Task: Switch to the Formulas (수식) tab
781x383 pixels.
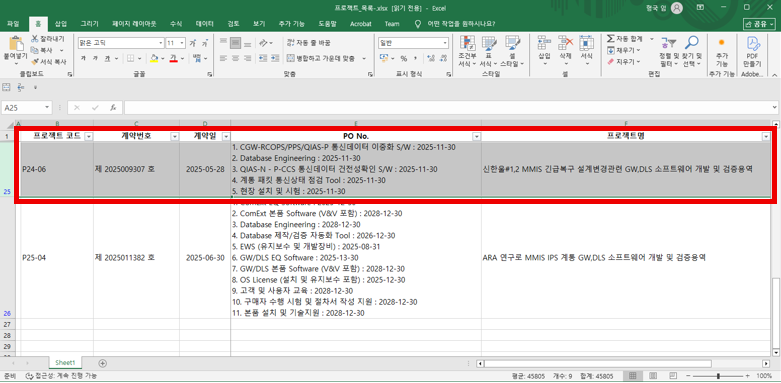Action: [x=176, y=23]
